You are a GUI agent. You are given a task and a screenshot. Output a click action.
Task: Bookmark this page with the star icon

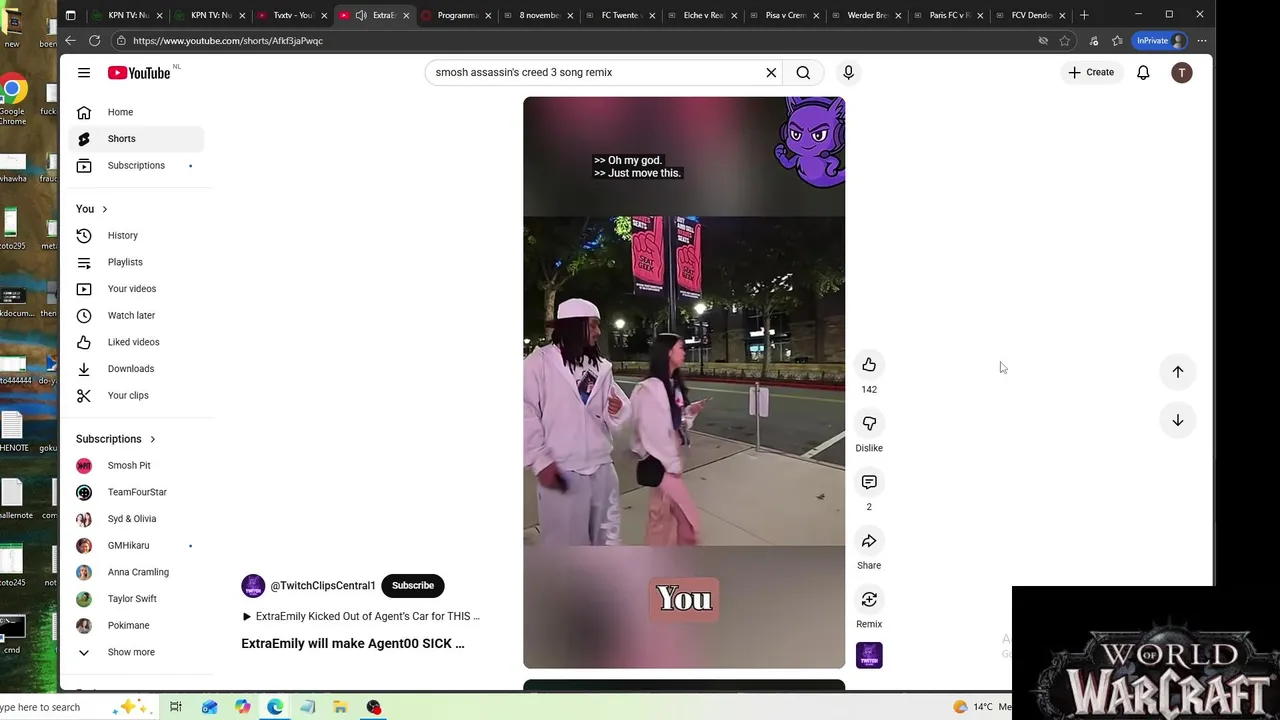(1065, 41)
